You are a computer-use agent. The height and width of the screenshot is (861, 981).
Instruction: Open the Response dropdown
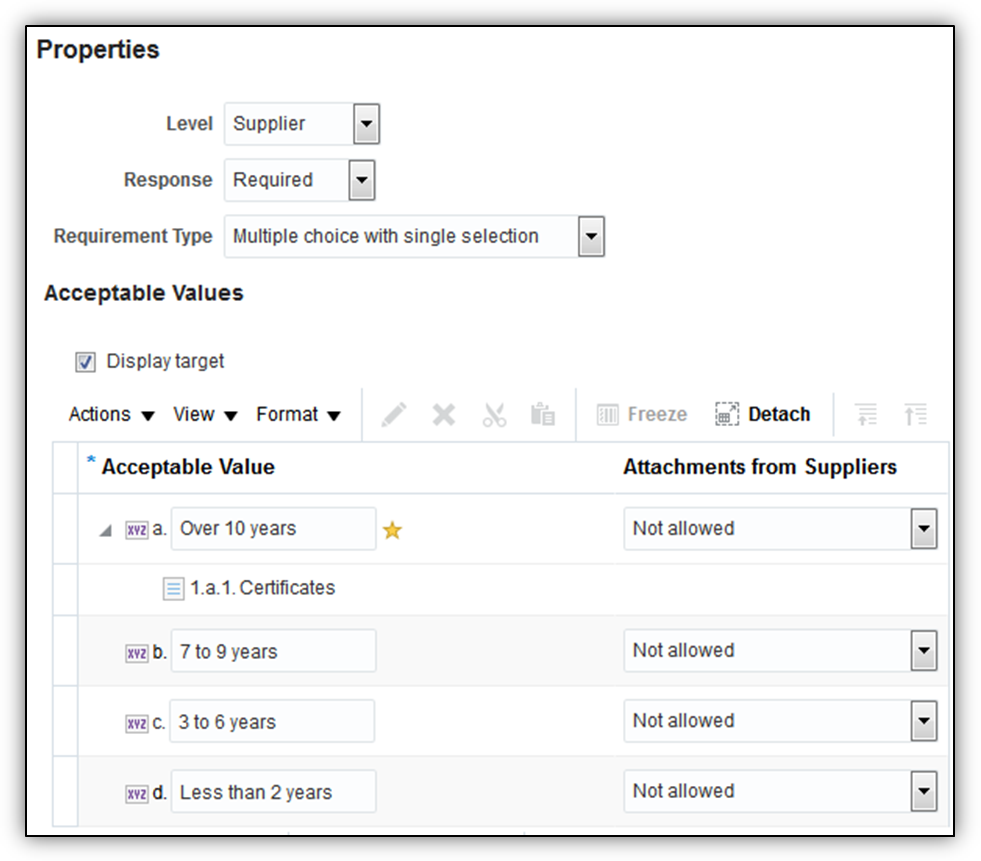click(360, 181)
